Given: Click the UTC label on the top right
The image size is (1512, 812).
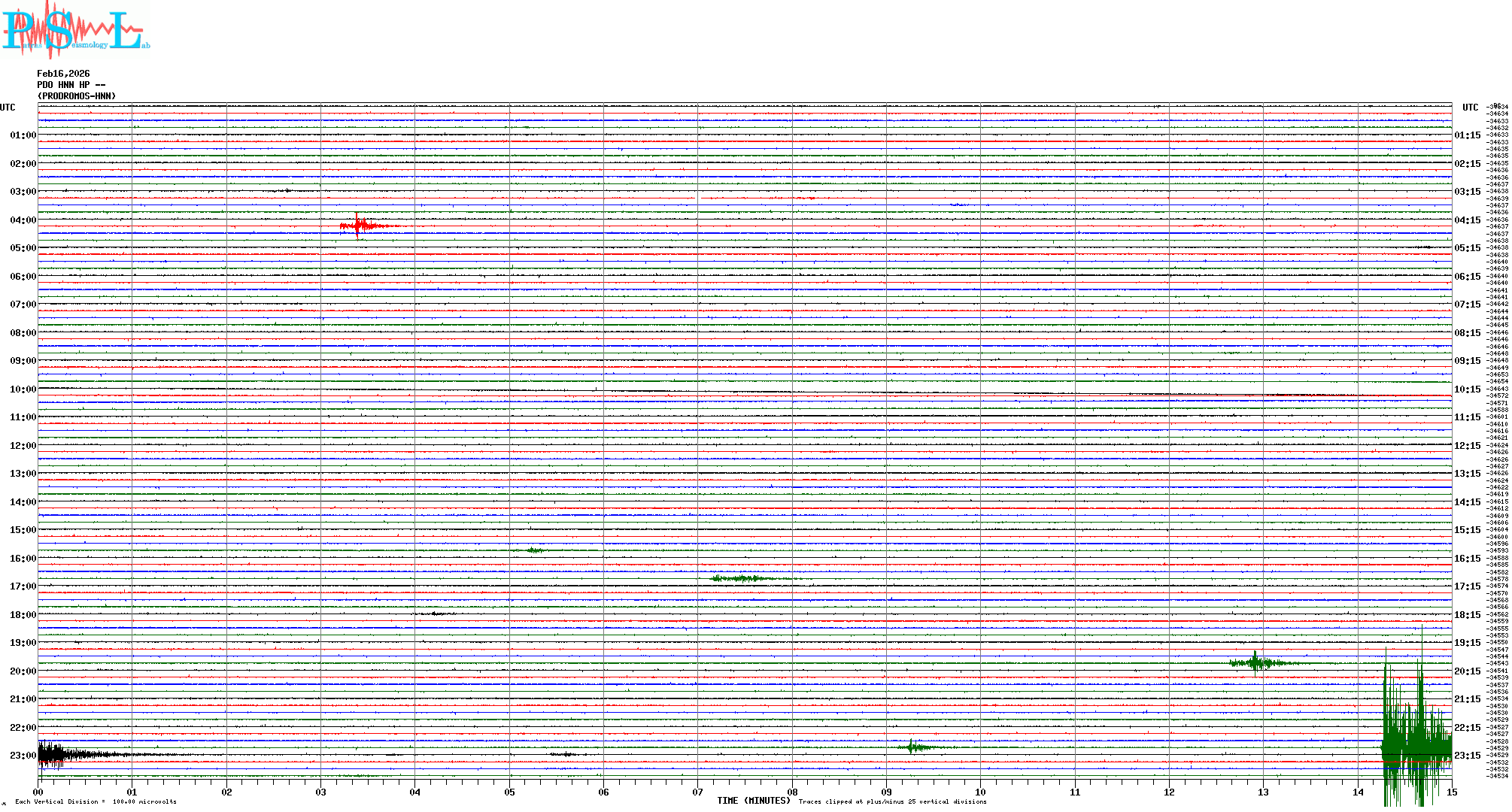Looking at the screenshot, I should 1470,108.
